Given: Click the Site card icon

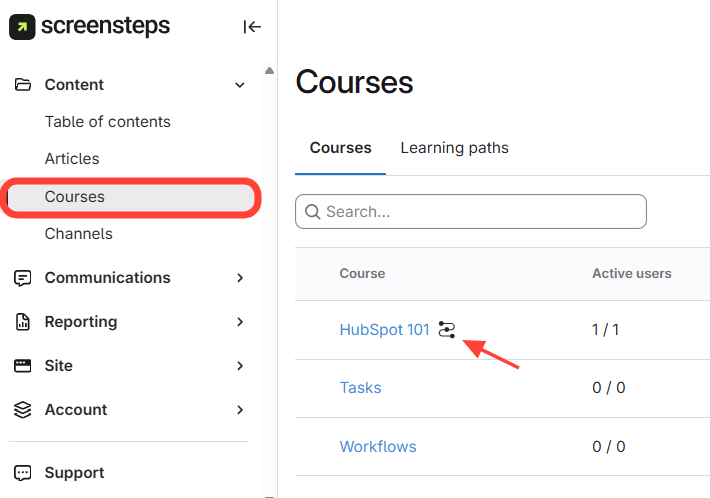Looking at the screenshot, I should (23, 366).
